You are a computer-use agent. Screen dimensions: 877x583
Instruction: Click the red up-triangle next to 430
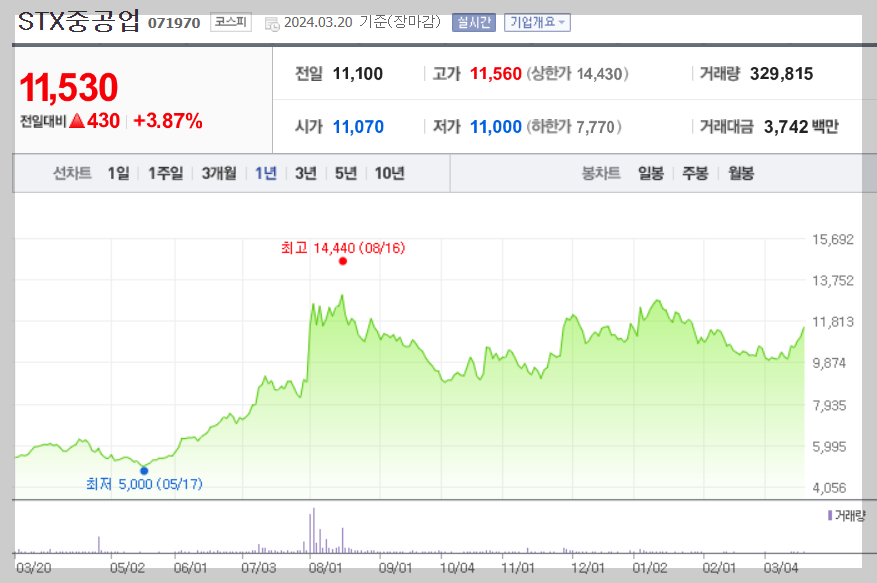point(77,121)
